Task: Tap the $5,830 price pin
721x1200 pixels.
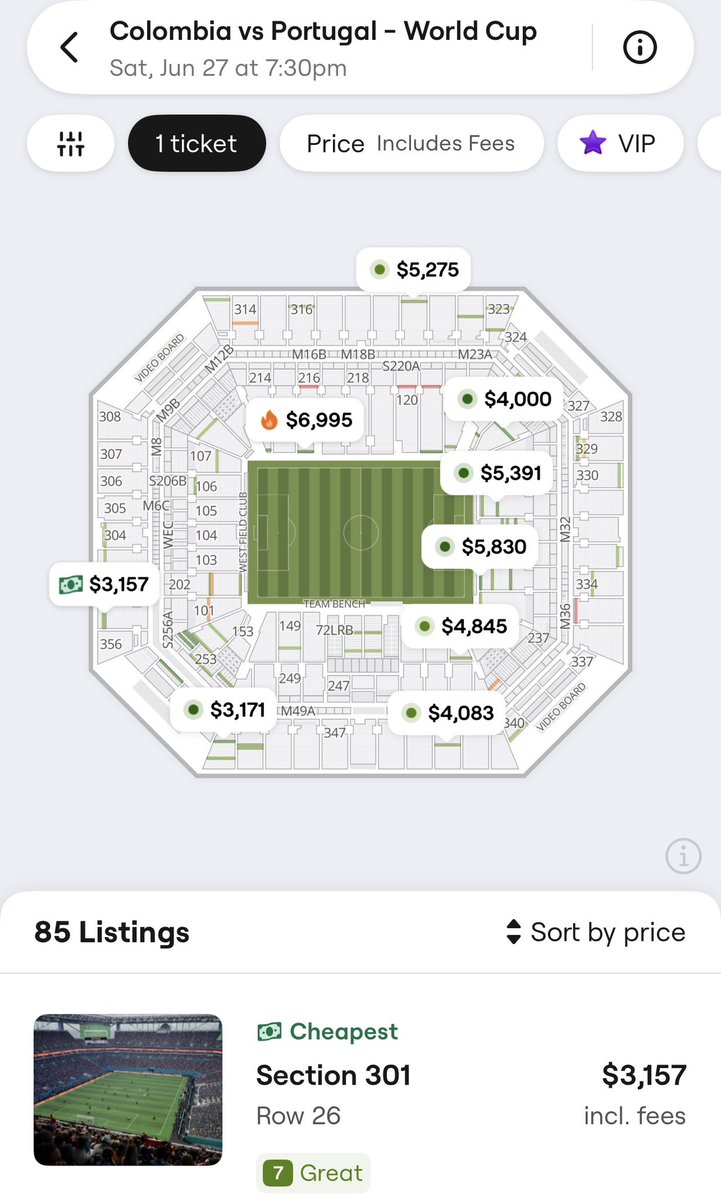Action: click(x=481, y=547)
